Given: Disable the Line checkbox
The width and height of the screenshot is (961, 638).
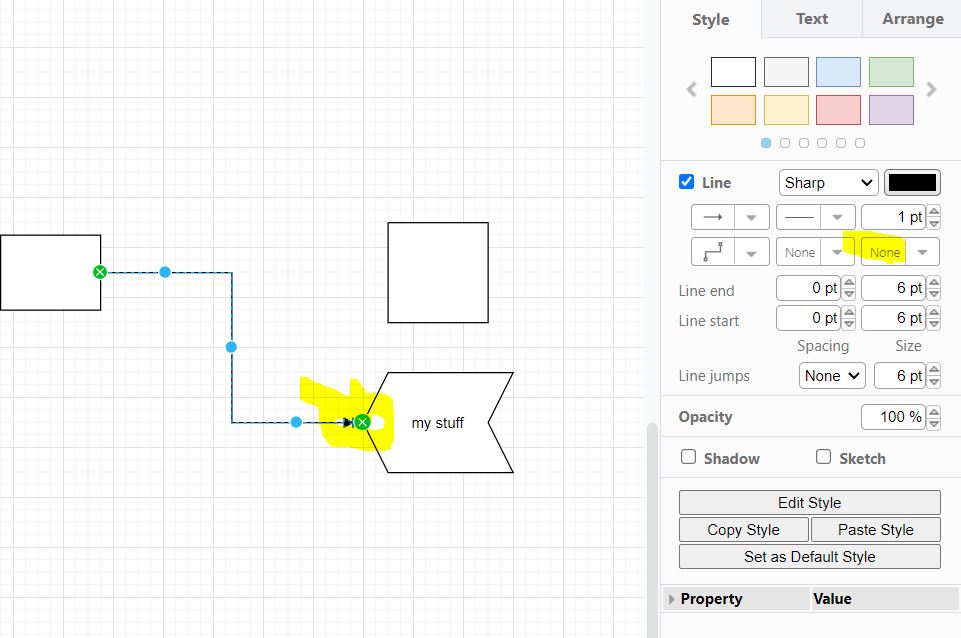Looking at the screenshot, I should coord(686,182).
